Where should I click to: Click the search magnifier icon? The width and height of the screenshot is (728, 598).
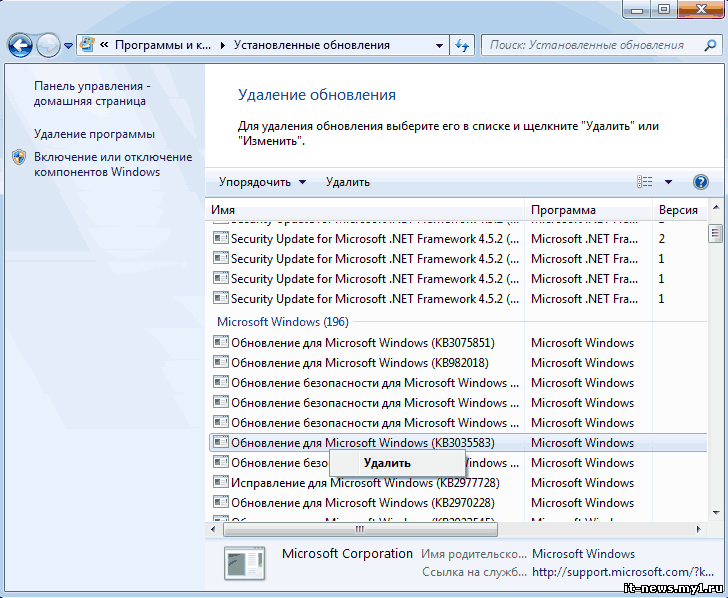(x=710, y=45)
